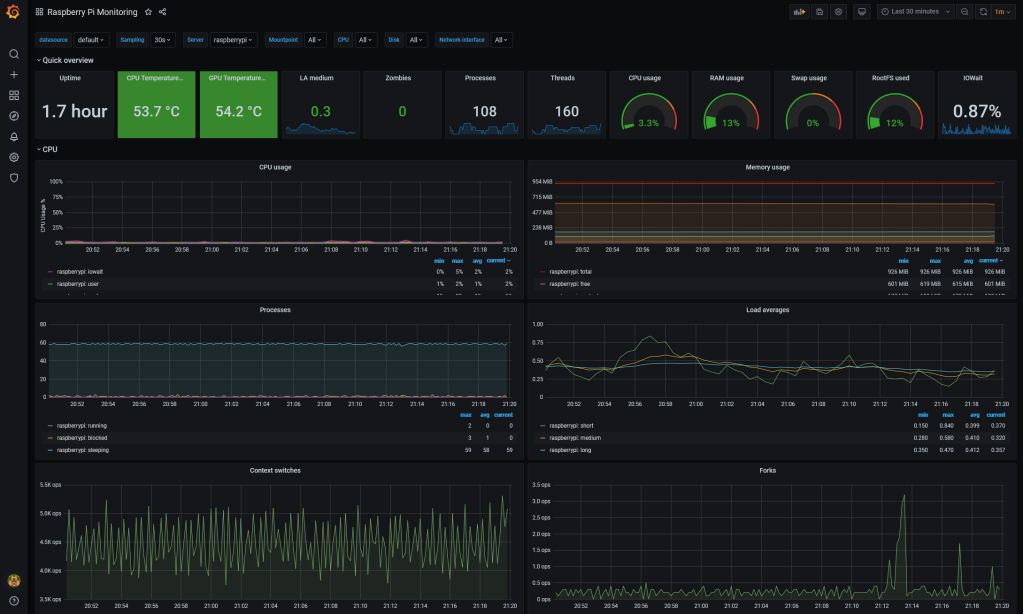This screenshot has width=1023, height=614.
Task: Open the 1m refresh interval dropdown
Action: [x=1002, y=12]
